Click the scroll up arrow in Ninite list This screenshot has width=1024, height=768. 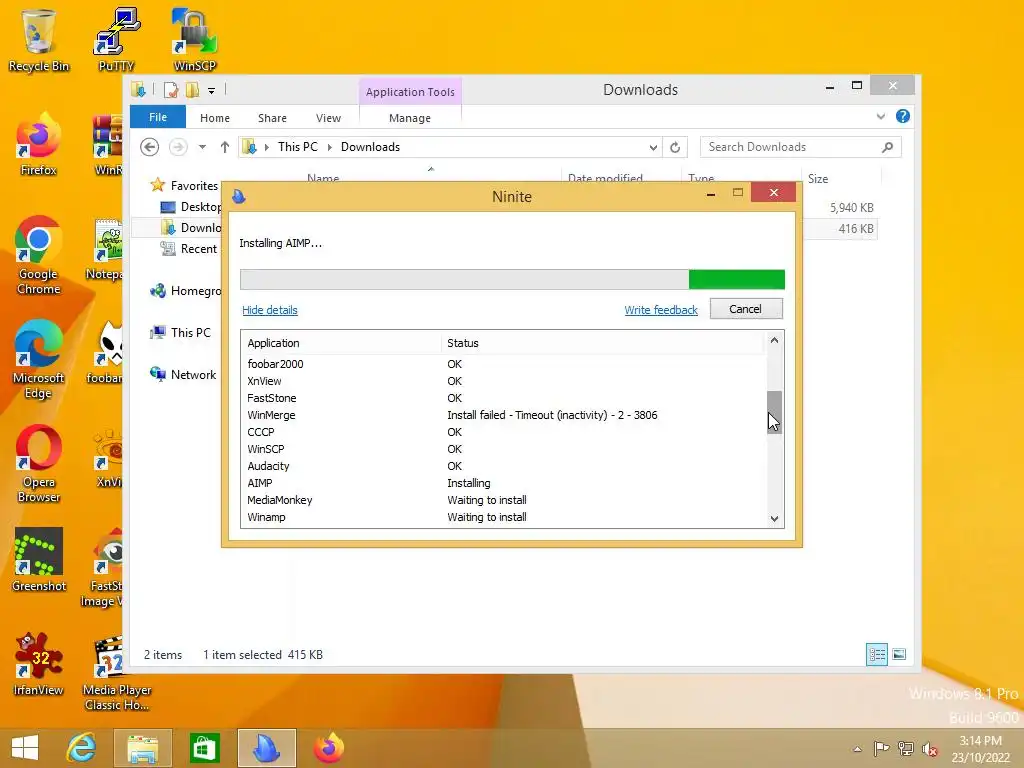point(774,340)
